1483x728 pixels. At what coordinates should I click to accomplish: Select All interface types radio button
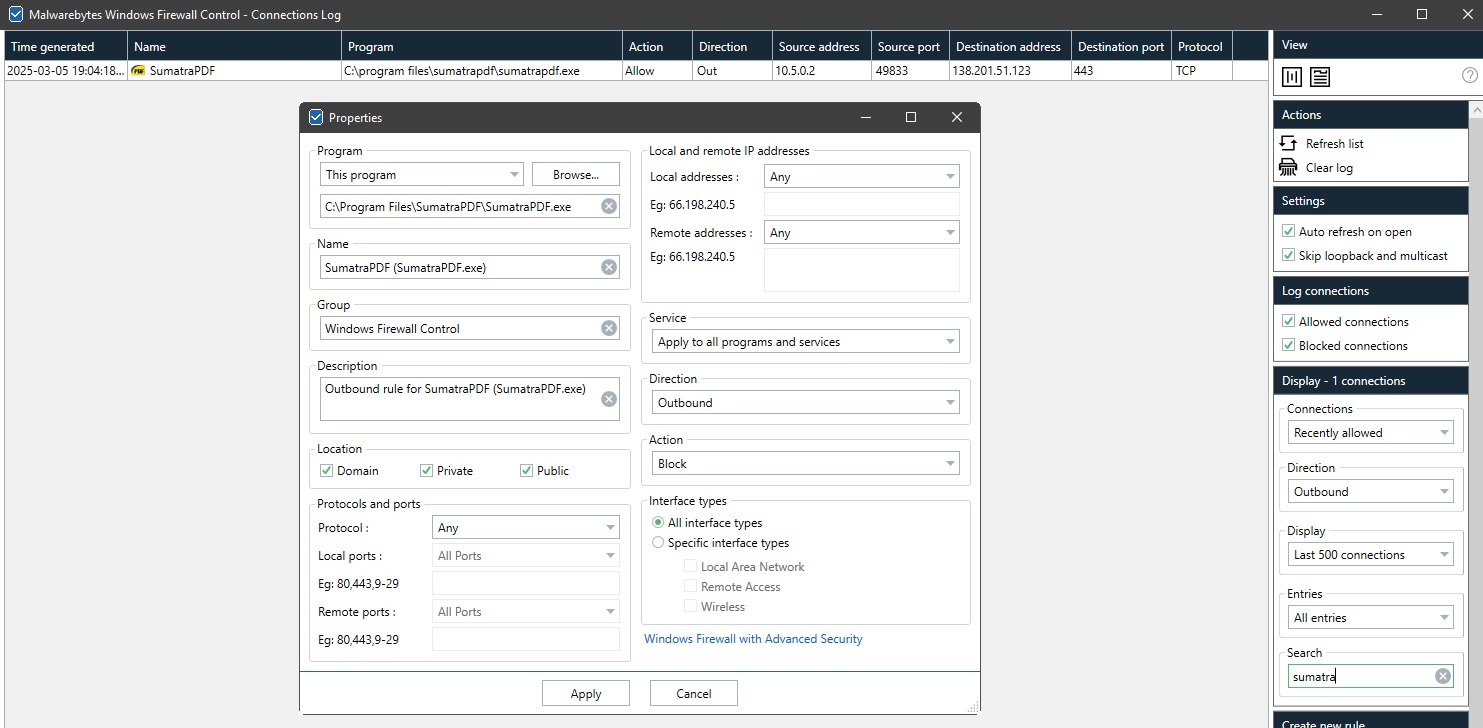pos(658,522)
